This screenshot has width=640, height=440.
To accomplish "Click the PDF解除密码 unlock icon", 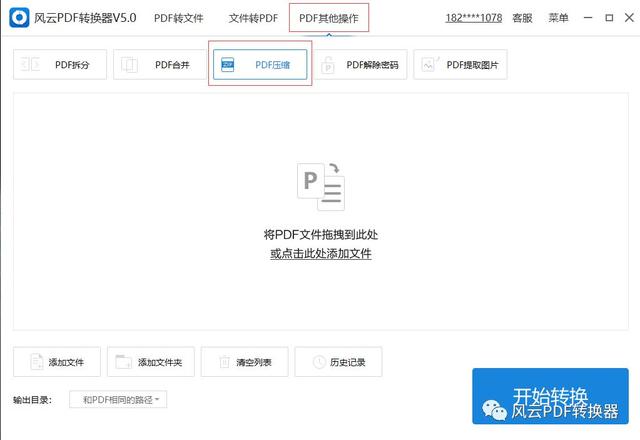I will click(328, 64).
